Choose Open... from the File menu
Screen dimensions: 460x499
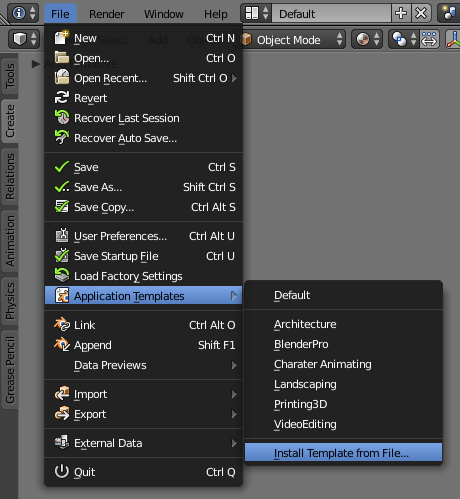(144, 58)
